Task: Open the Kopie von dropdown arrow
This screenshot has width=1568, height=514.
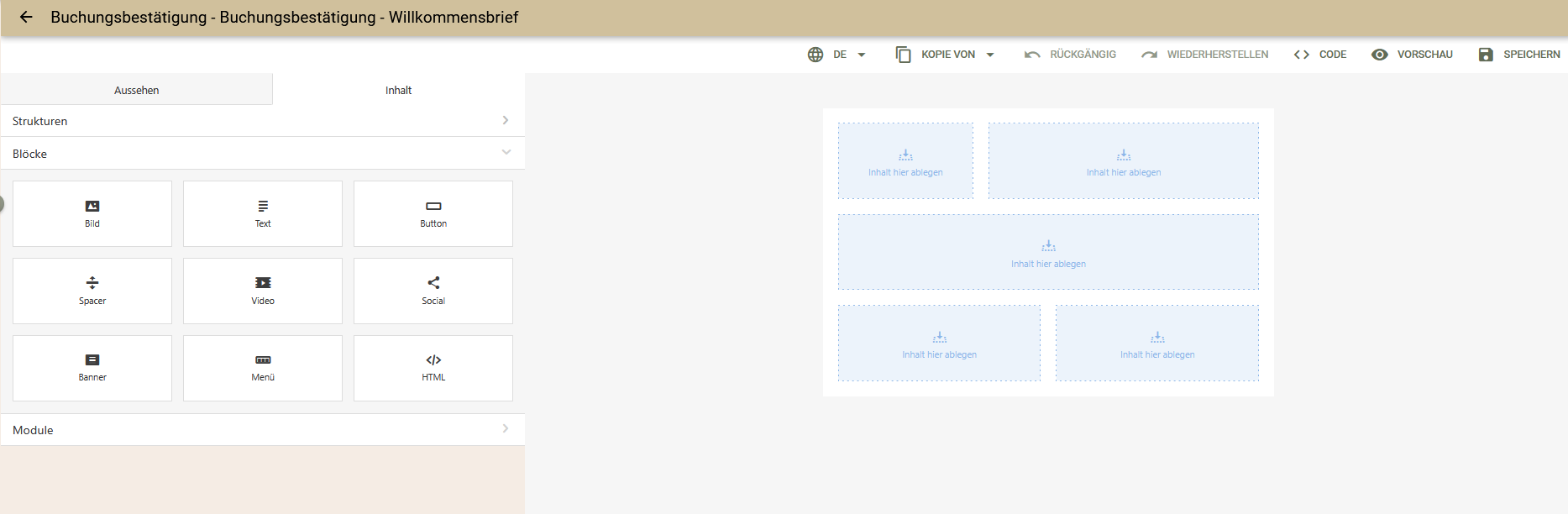Action: [990, 55]
